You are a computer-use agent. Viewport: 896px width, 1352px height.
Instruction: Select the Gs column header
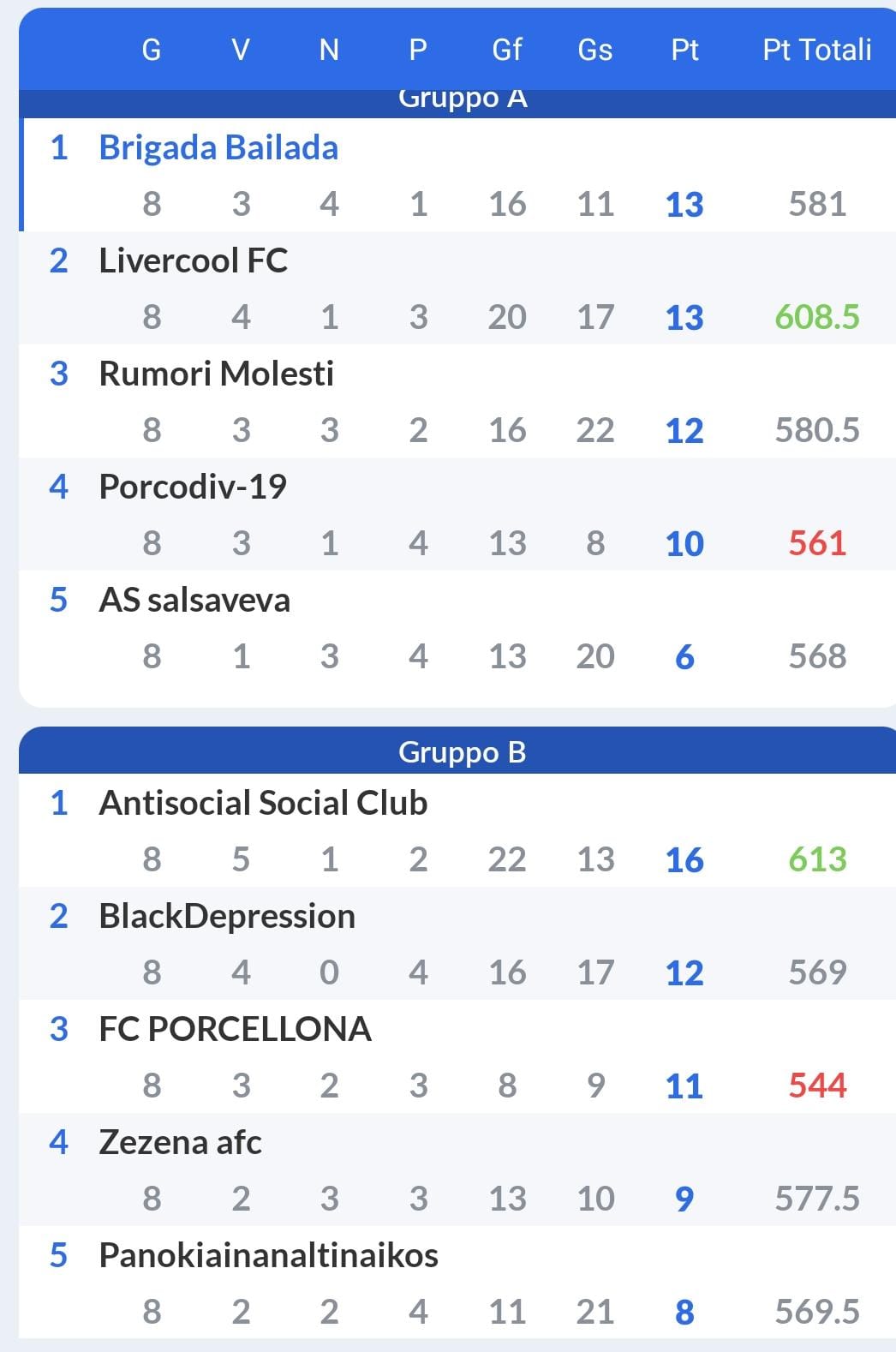tap(594, 50)
